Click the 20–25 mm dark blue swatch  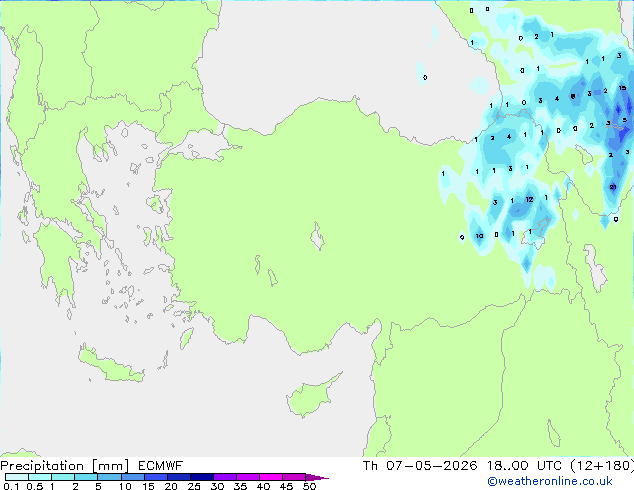click(x=178, y=477)
